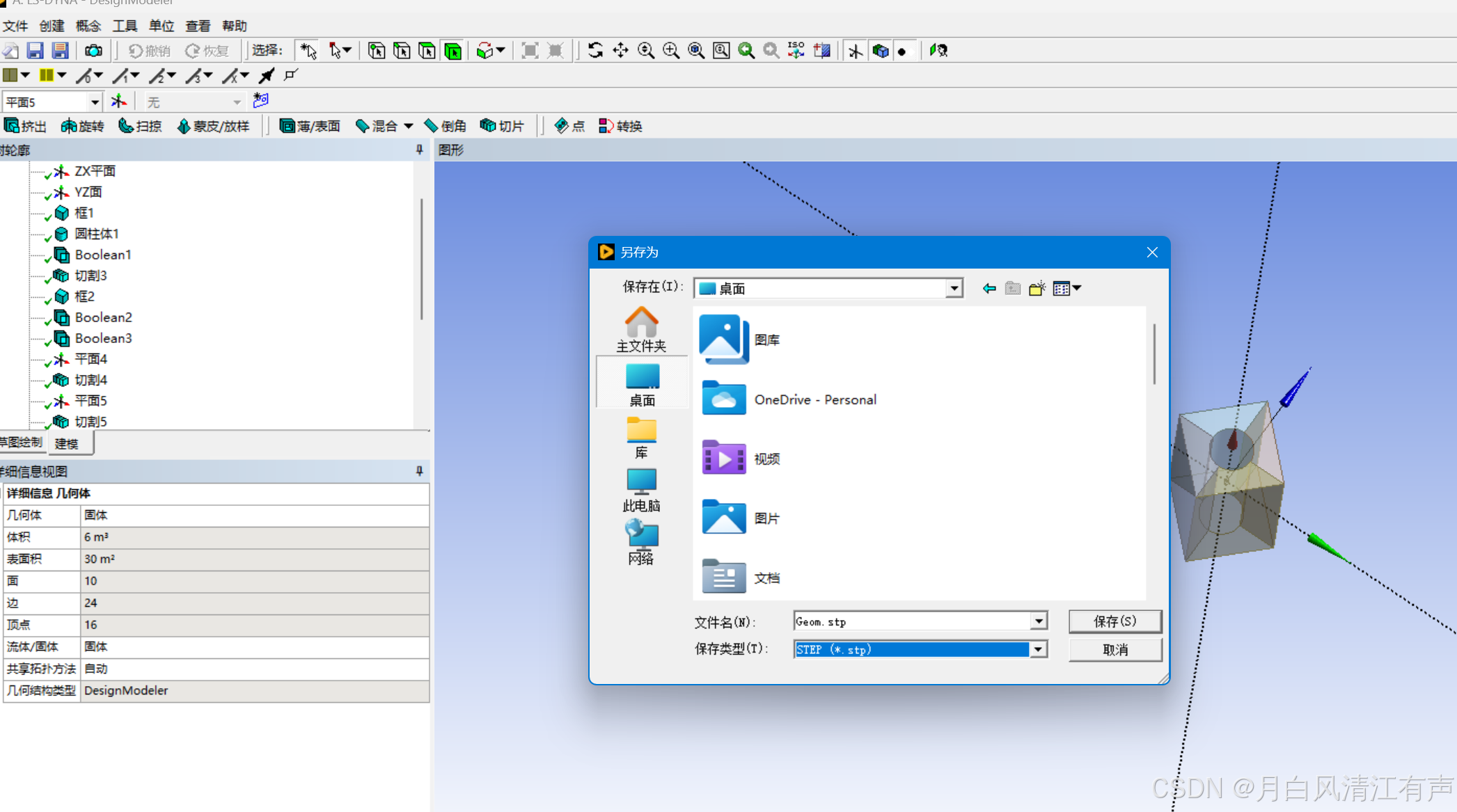The image size is (1457, 812).
Task: Click the rotate view icon
Action: (x=595, y=51)
